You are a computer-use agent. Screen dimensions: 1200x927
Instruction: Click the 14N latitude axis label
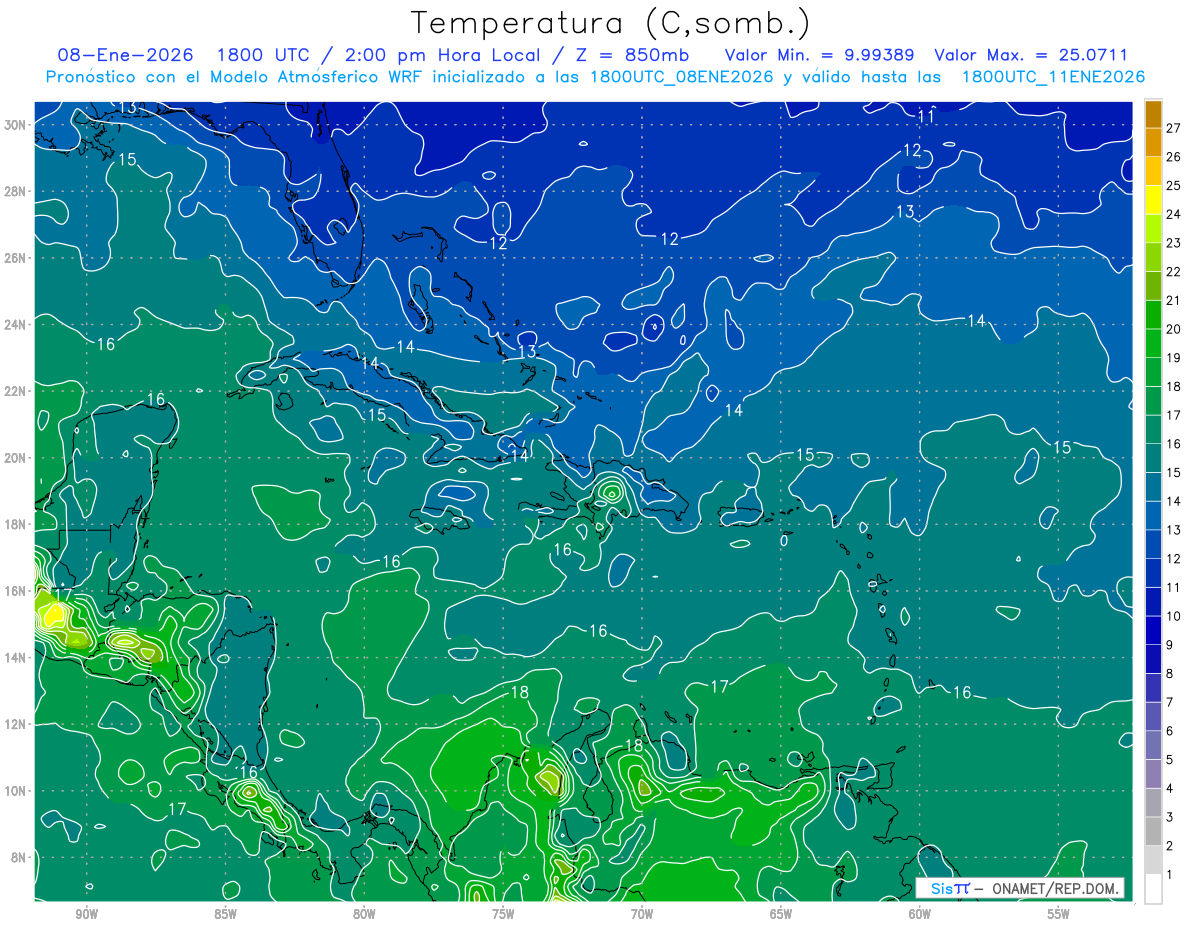click(17, 658)
